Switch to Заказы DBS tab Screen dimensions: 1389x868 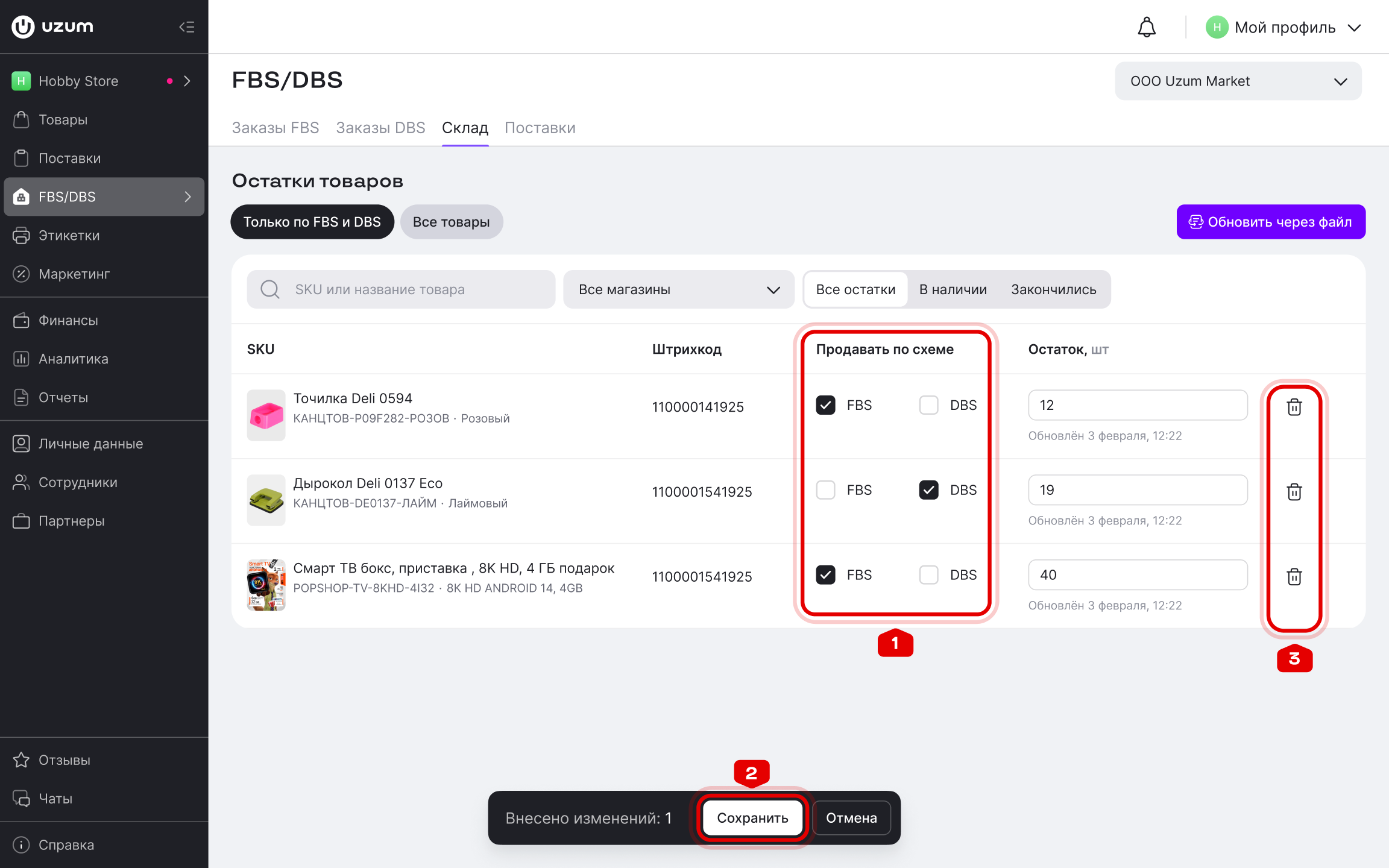380,128
